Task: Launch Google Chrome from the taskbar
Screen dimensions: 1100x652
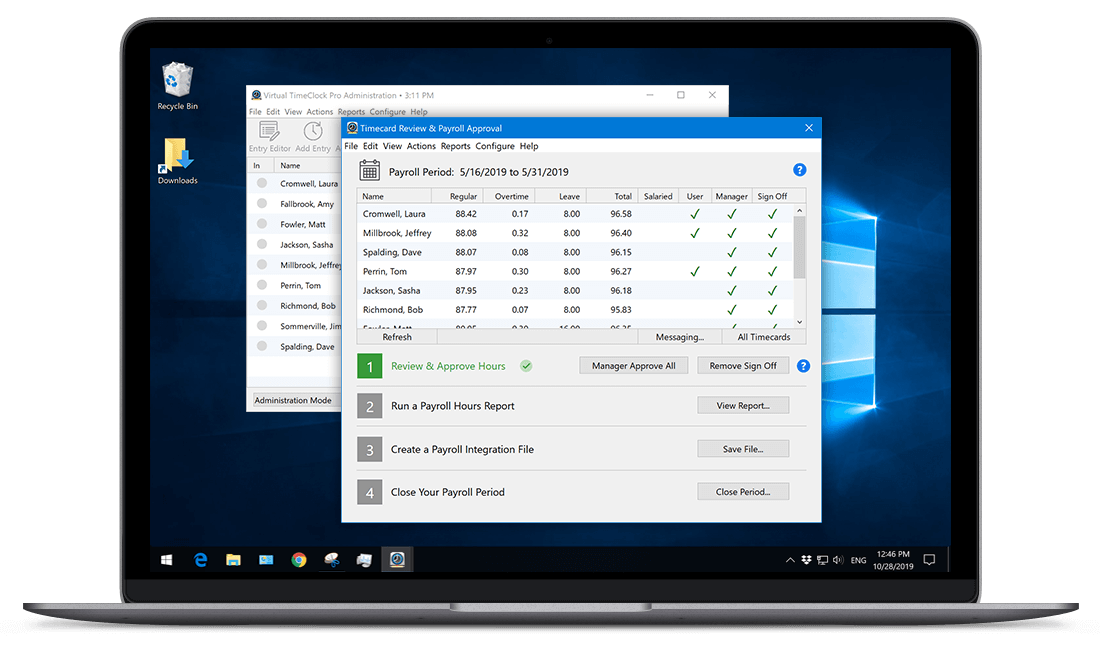Action: (x=299, y=559)
